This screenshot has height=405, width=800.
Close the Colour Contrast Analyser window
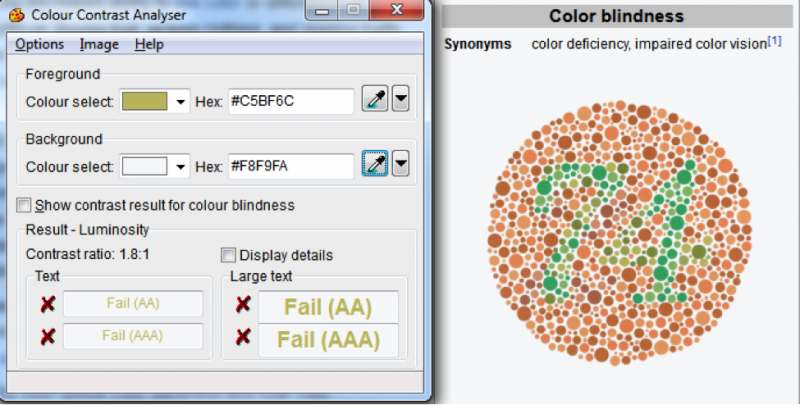(x=395, y=12)
